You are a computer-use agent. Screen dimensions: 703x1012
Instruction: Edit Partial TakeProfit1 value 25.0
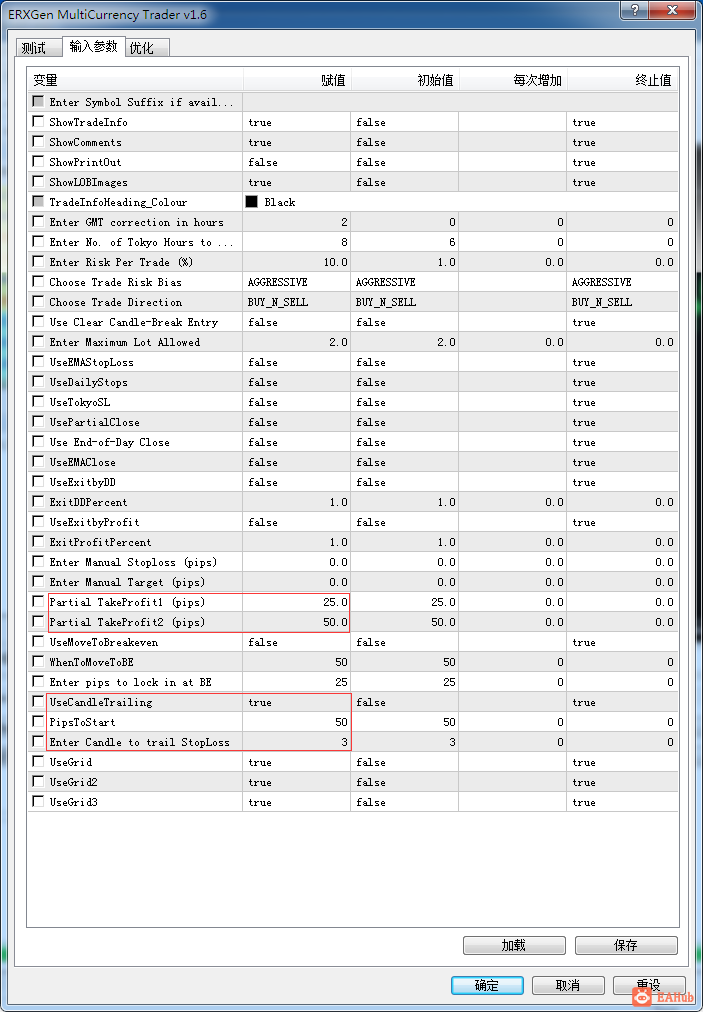tap(297, 602)
